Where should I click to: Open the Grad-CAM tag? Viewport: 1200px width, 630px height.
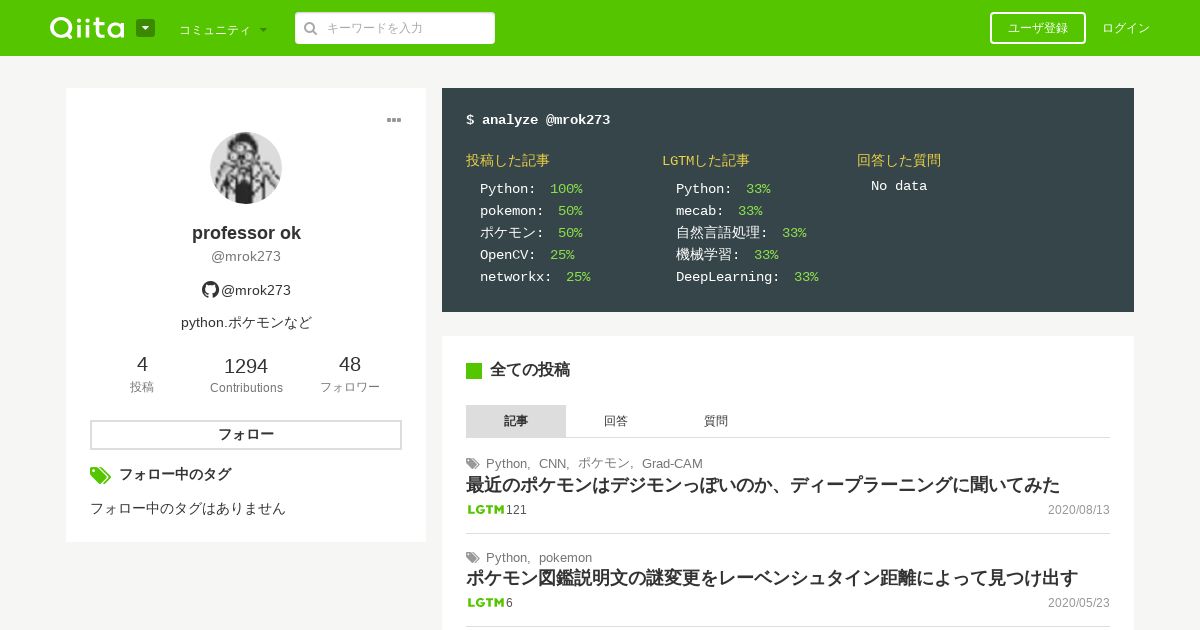coord(672,464)
